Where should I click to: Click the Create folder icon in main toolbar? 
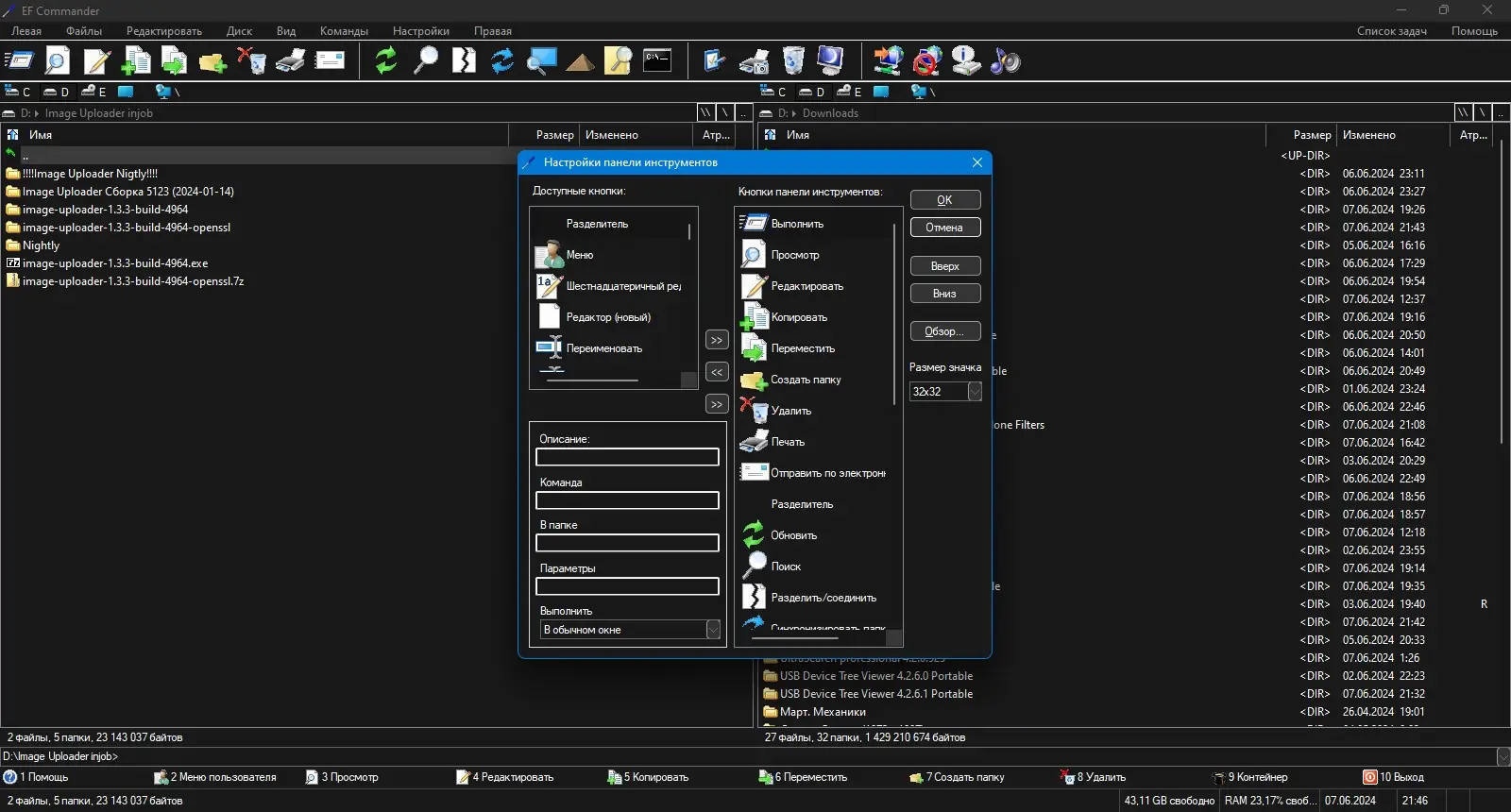pos(212,61)
